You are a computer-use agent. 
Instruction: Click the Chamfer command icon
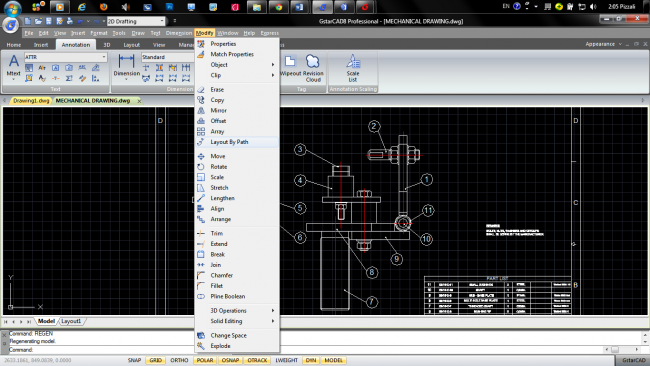click(201, 275)
